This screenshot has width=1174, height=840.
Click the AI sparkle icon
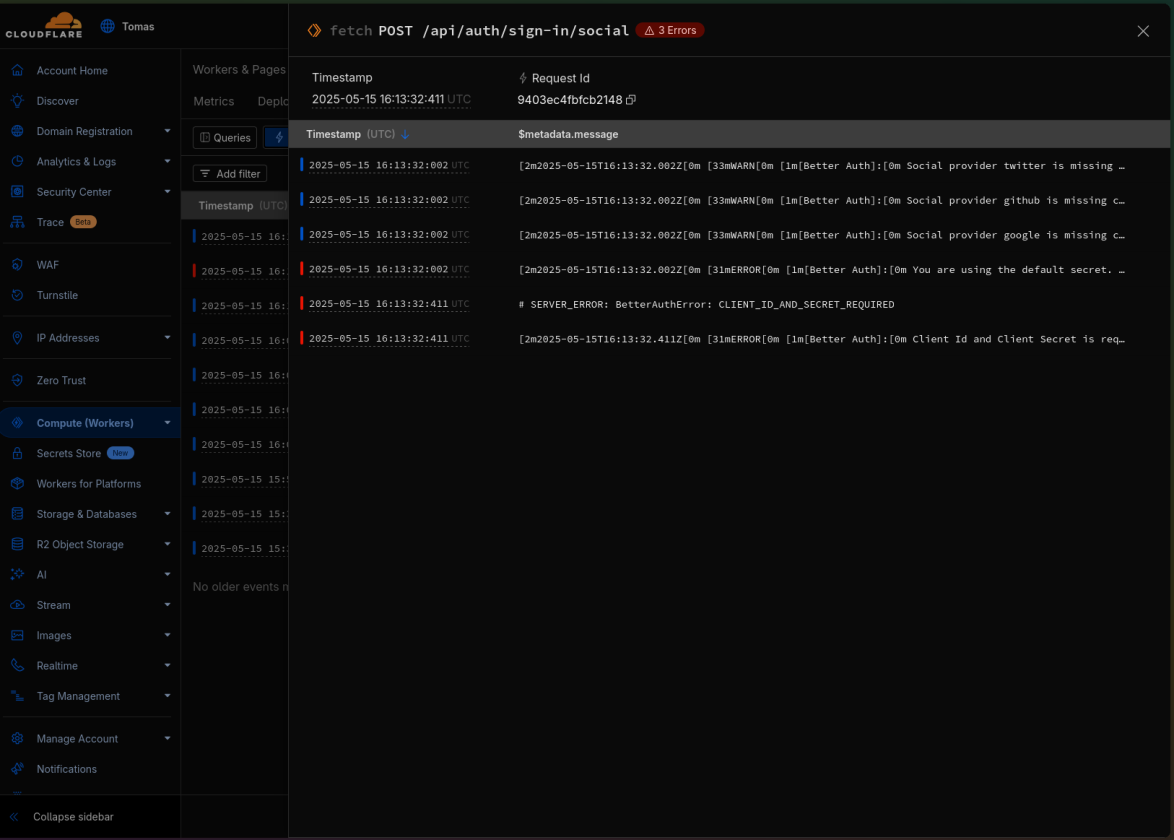click(x=17, y=574)
